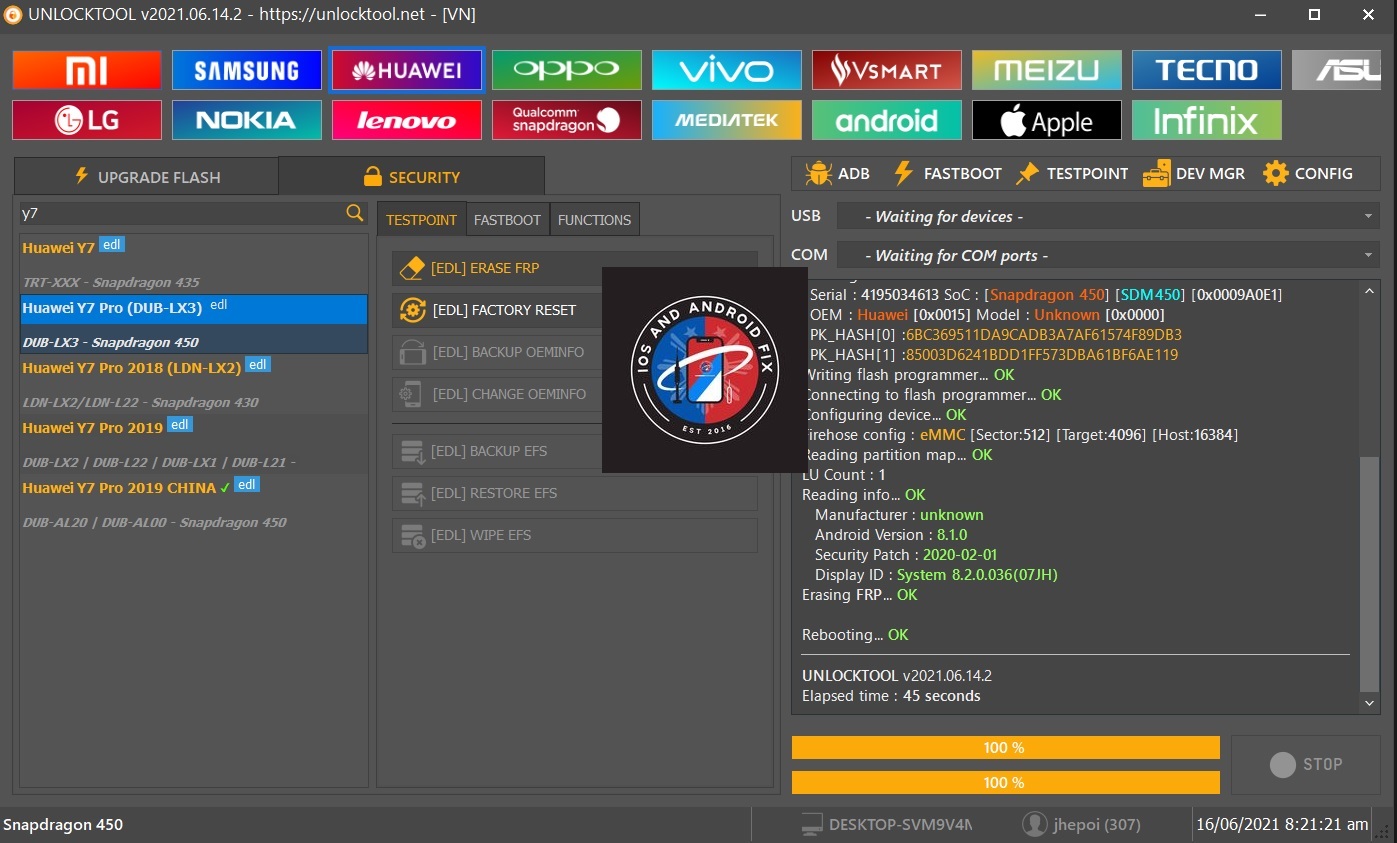
Task: Click the [EDL] BACKUP EFS button
Action: pos(575,451)
